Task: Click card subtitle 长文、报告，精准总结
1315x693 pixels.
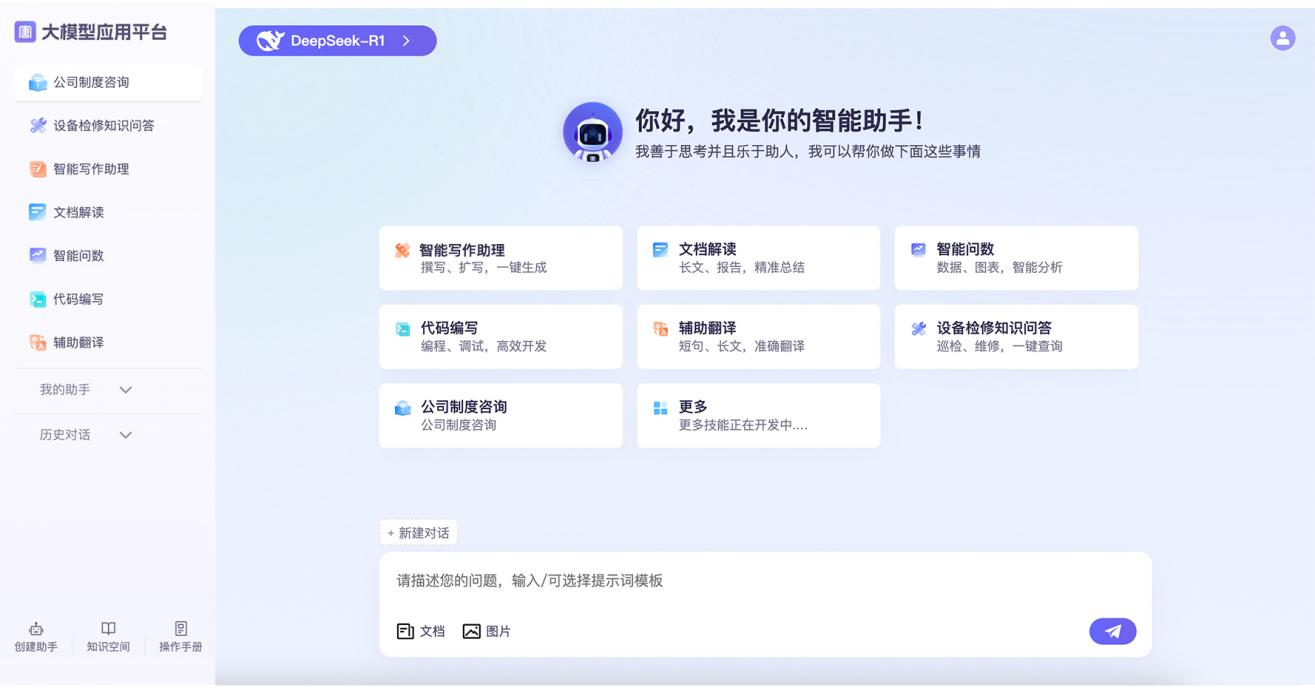Action: pyautogui.click(x=742, y=268)
